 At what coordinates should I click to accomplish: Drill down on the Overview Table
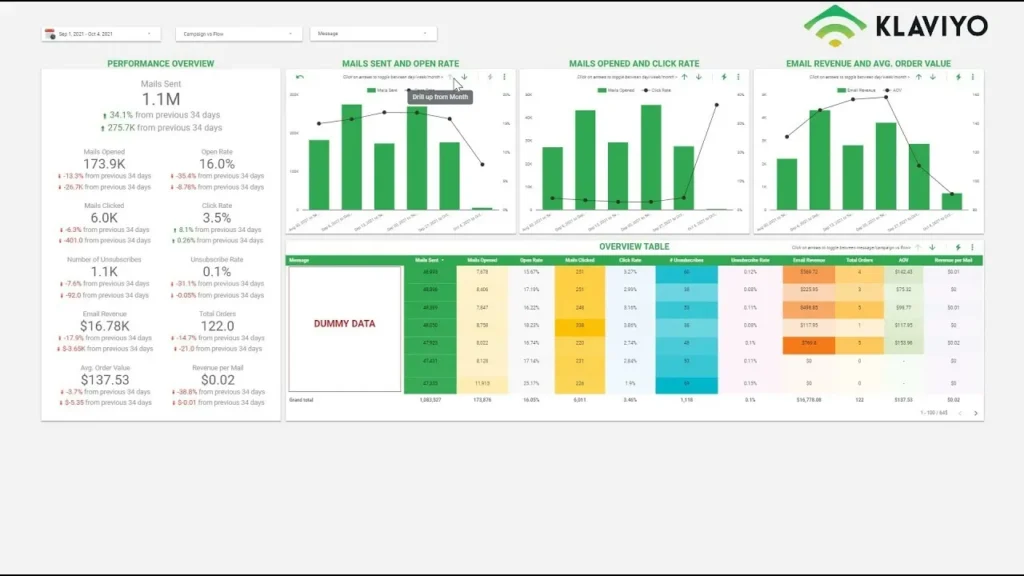932,248
